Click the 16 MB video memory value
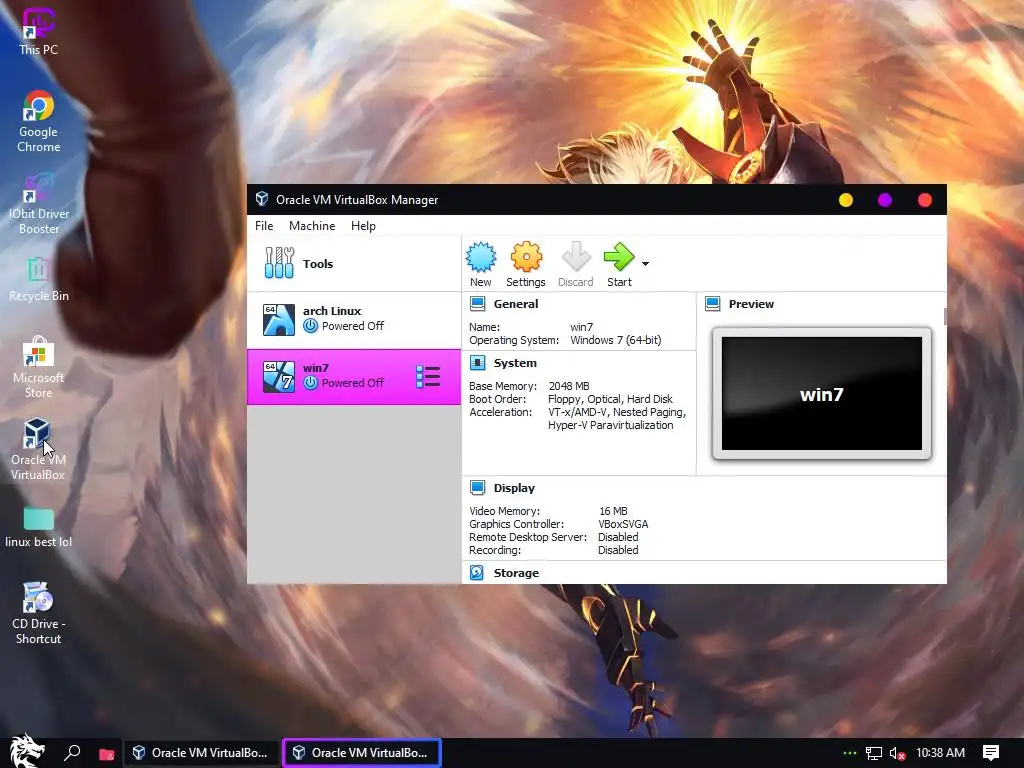 click(x=613, y=511)
